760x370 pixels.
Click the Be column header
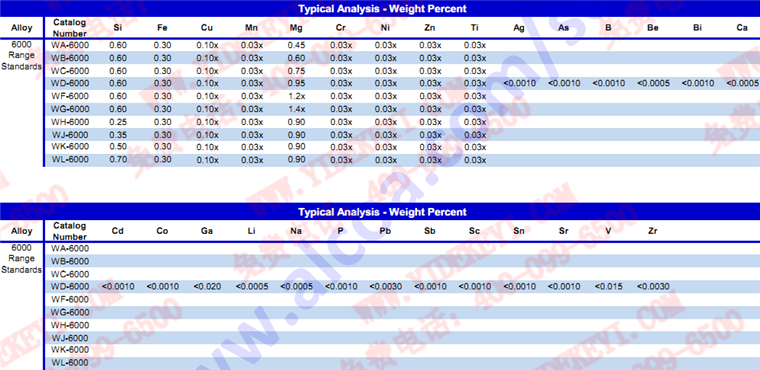coord(653,28)
